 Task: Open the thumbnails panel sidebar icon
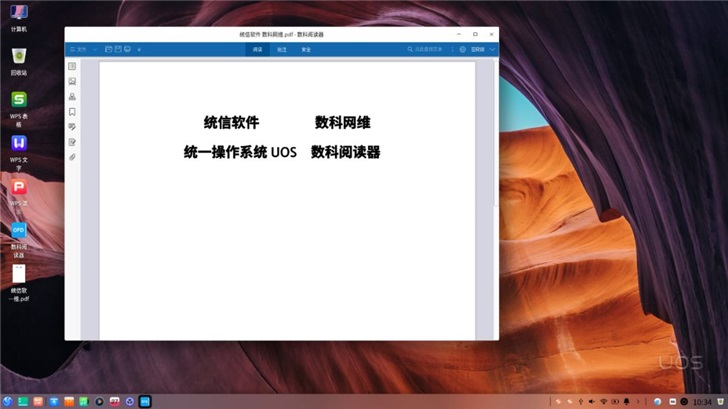[72, 82]
